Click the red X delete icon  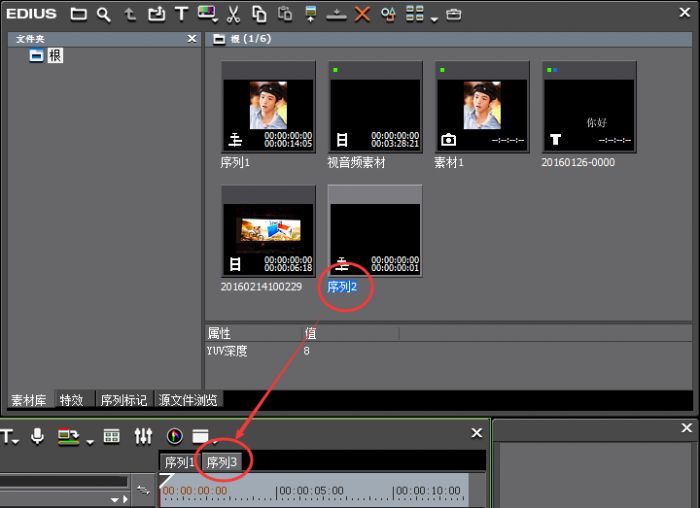362,14
